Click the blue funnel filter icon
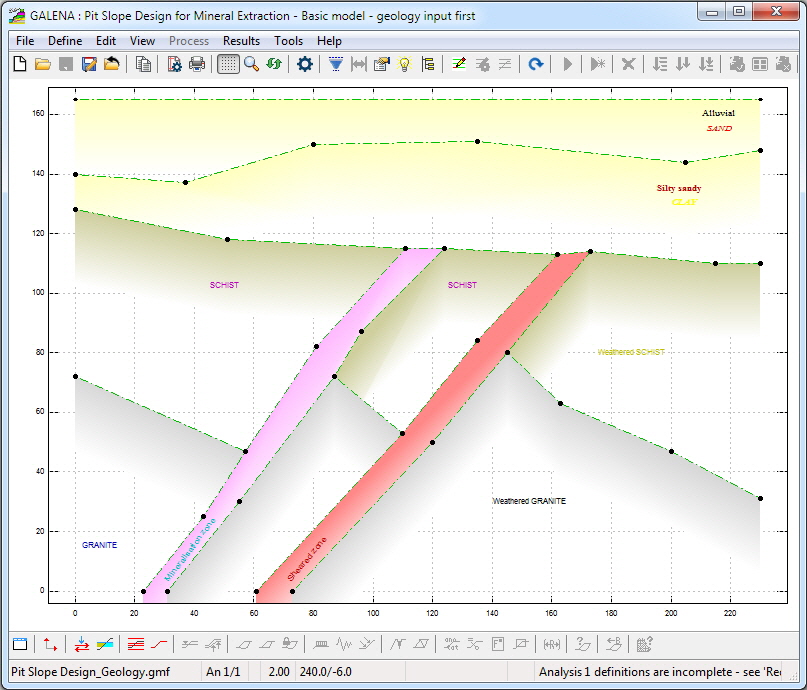This screenshot has width=807, height=690. tap(336, 64)
